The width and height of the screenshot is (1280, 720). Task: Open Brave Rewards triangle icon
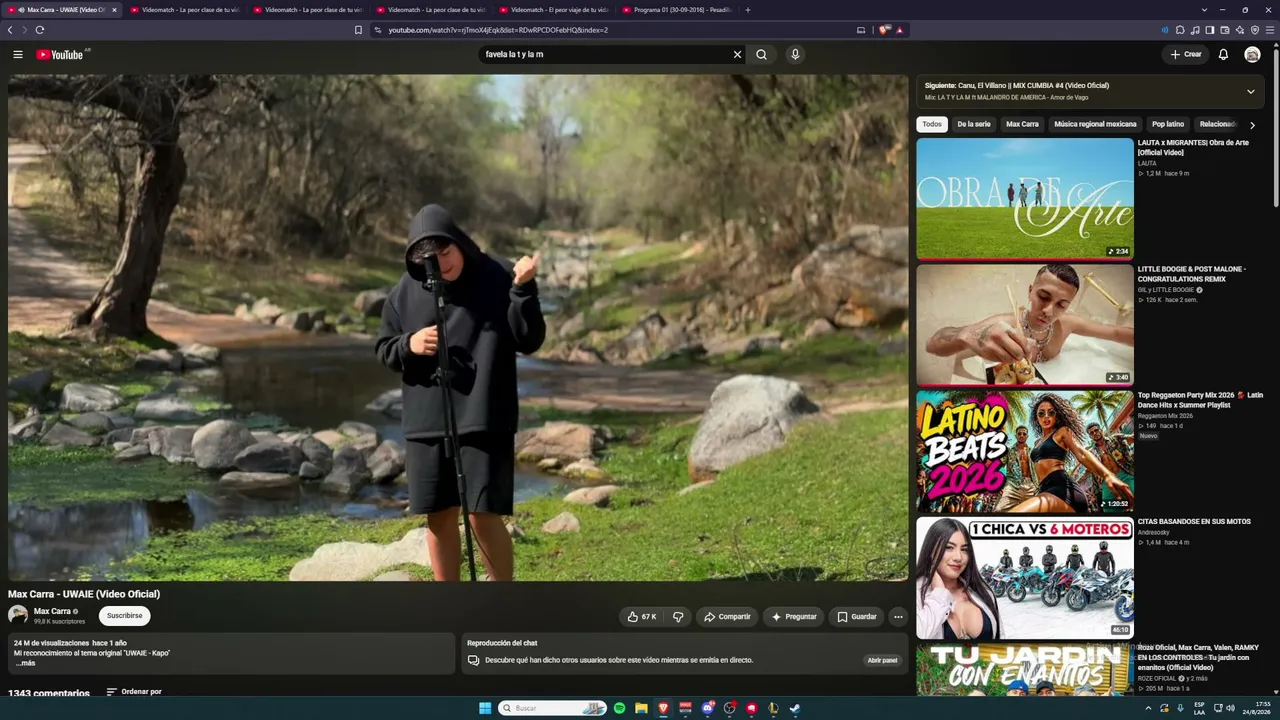tap(900, 30)
